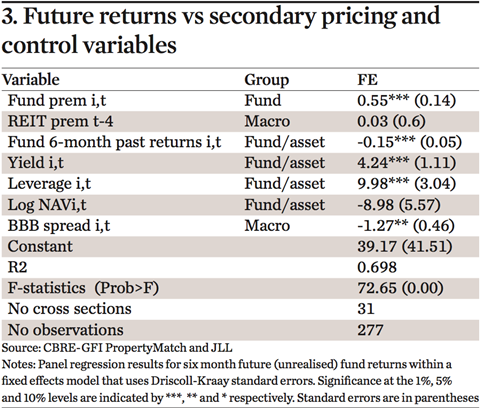Click the Leverage coefficient 9.98*** (3.04)
This screenshot has height=408, width=480.
[x=406, y=184]
